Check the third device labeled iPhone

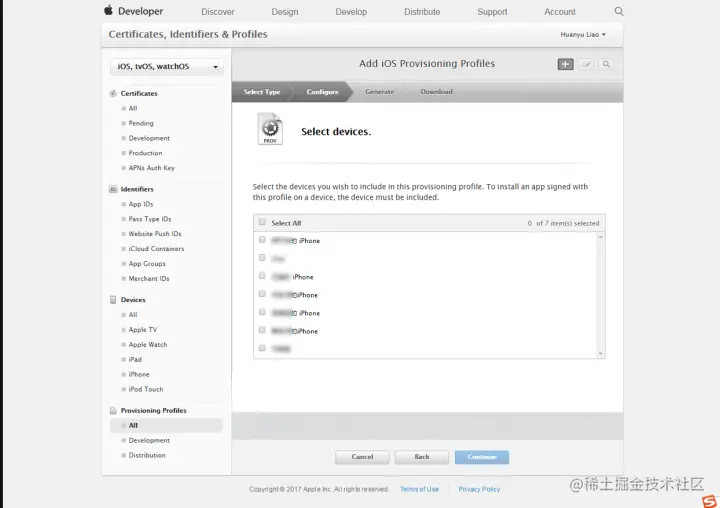[x=262, y=276]
